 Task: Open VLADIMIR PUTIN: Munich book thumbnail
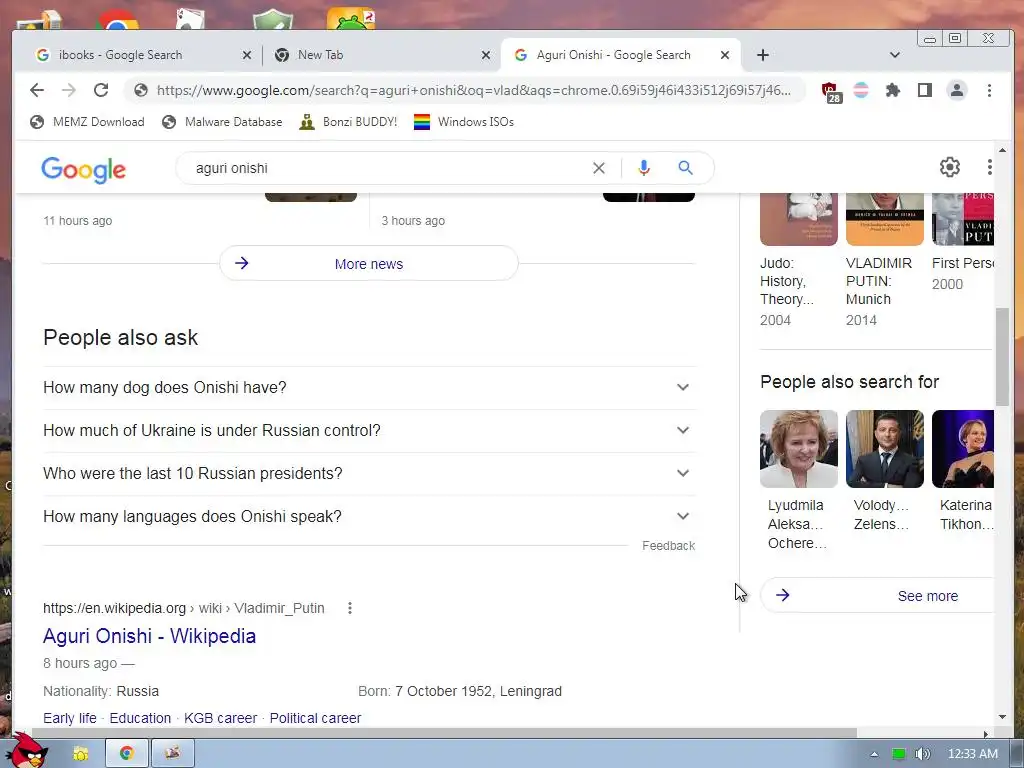click(885, 219)
